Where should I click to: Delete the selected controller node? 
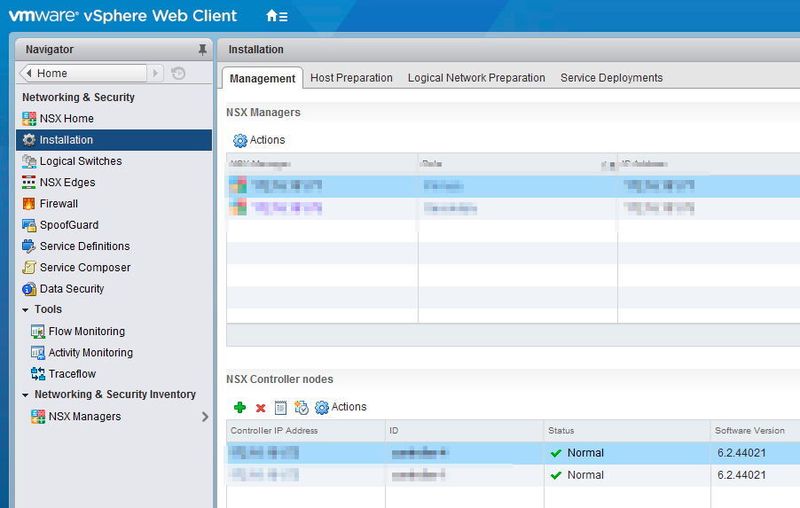pos(261,408)
